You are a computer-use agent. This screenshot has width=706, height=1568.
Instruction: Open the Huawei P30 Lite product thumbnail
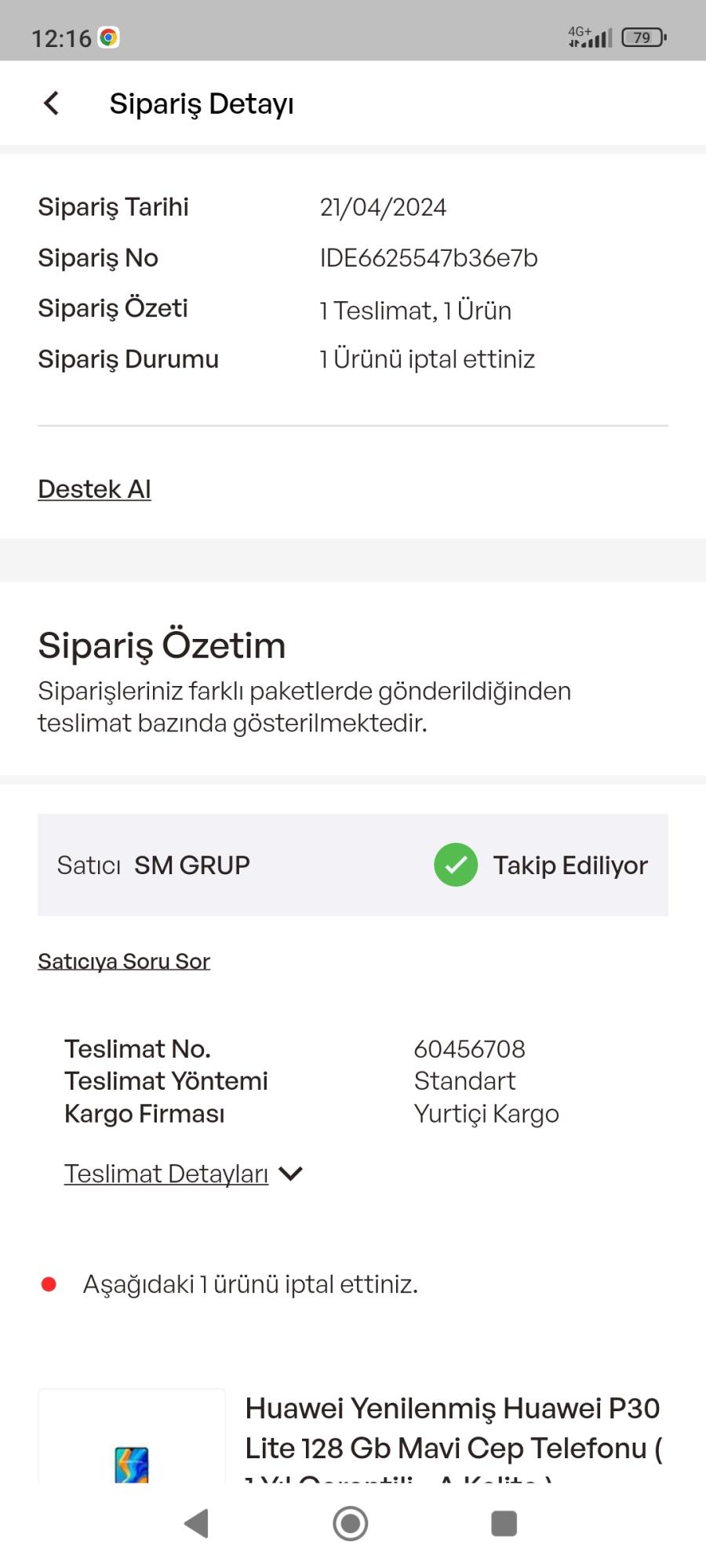point(132,1450)
